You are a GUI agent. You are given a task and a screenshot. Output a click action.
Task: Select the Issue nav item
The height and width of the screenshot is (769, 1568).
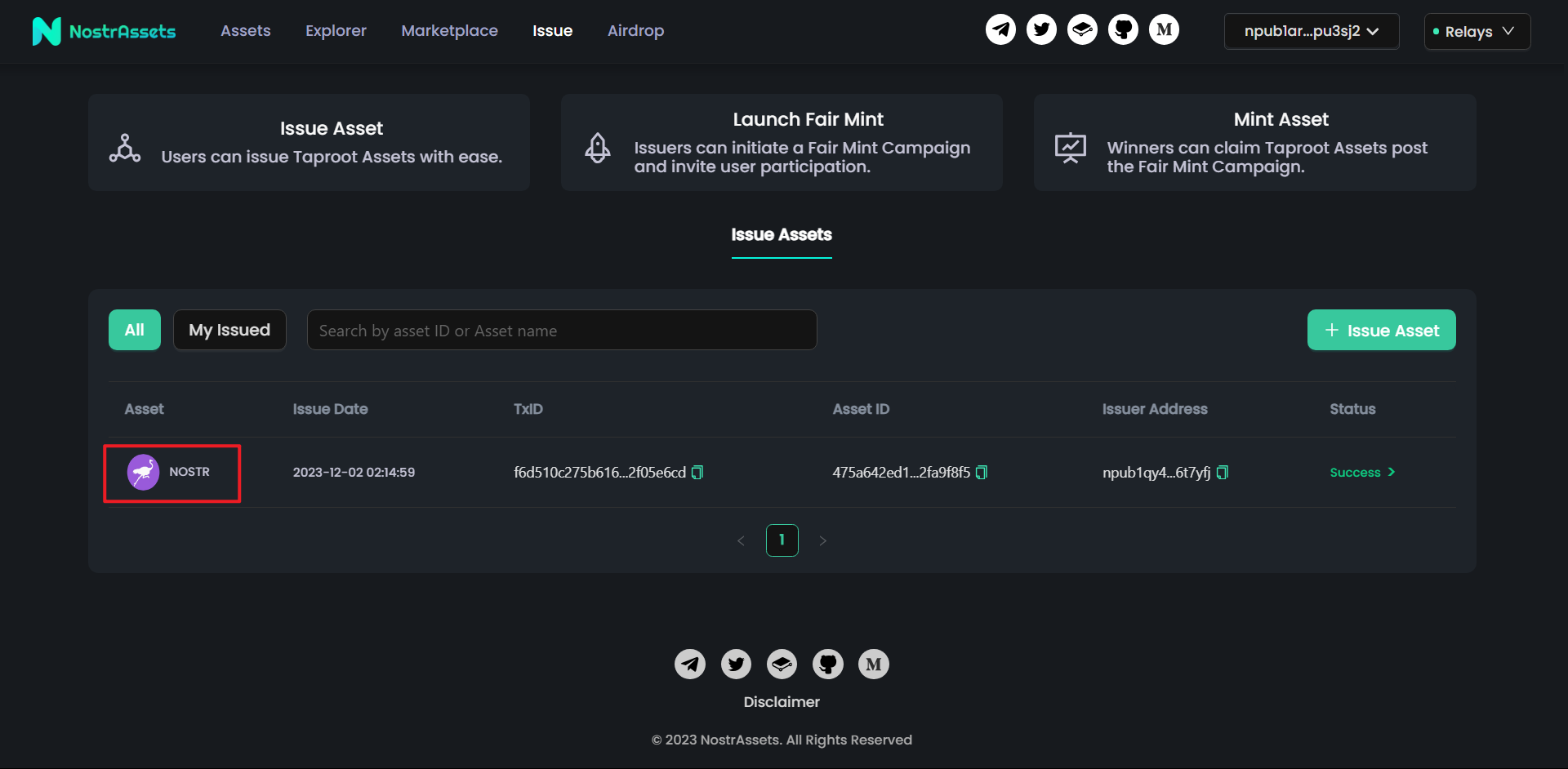(552, 30)
